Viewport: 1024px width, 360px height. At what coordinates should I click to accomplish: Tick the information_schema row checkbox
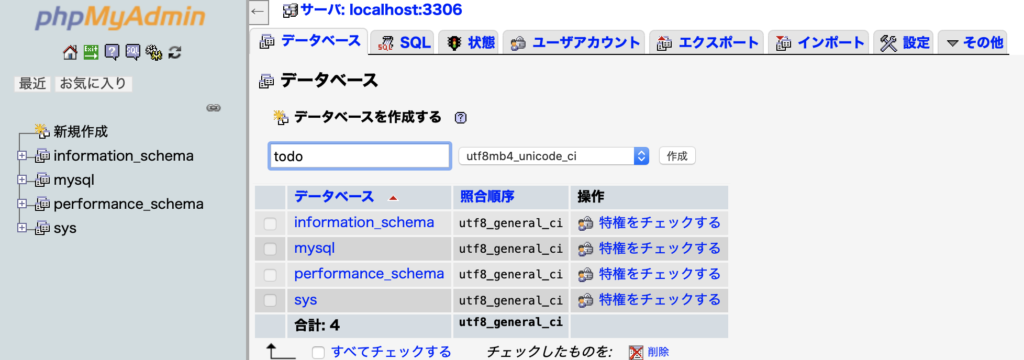270,223
